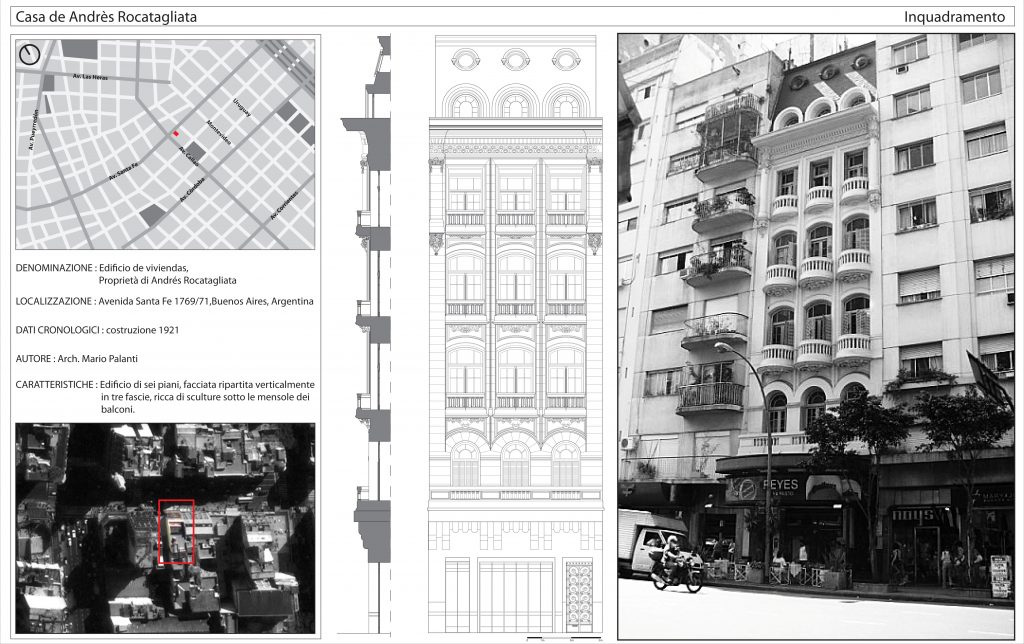Select the "Av. Corrientes" street label

point(285,207)
